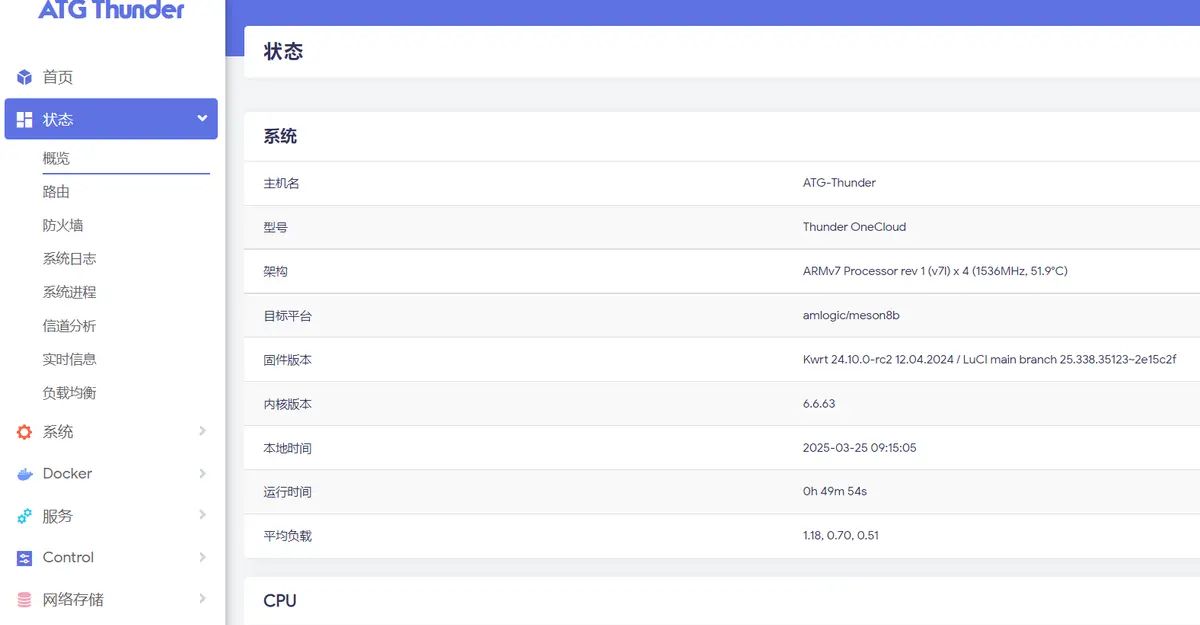Click the CPU section heading

[x=280, y=600]
